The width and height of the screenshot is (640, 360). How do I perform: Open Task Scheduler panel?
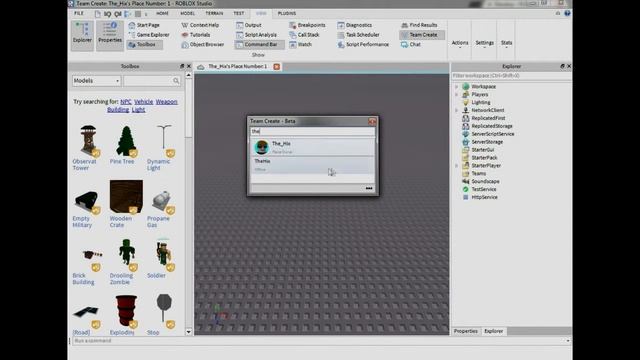point(358,35)
